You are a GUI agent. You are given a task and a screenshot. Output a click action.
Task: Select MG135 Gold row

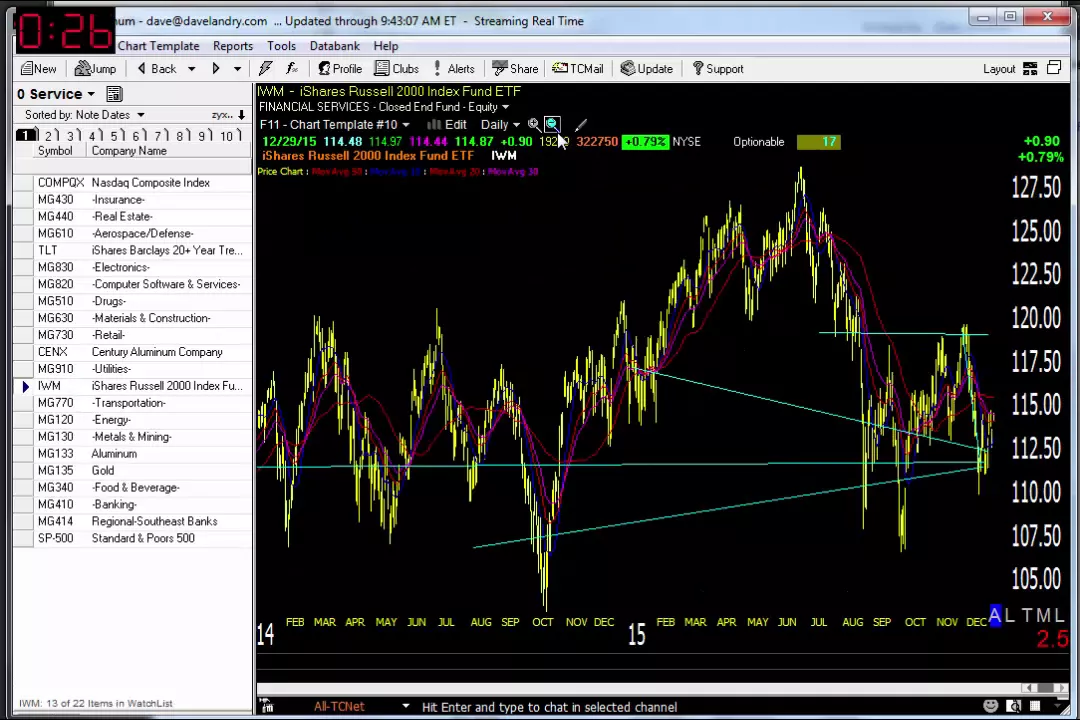[x=132, y=471]
